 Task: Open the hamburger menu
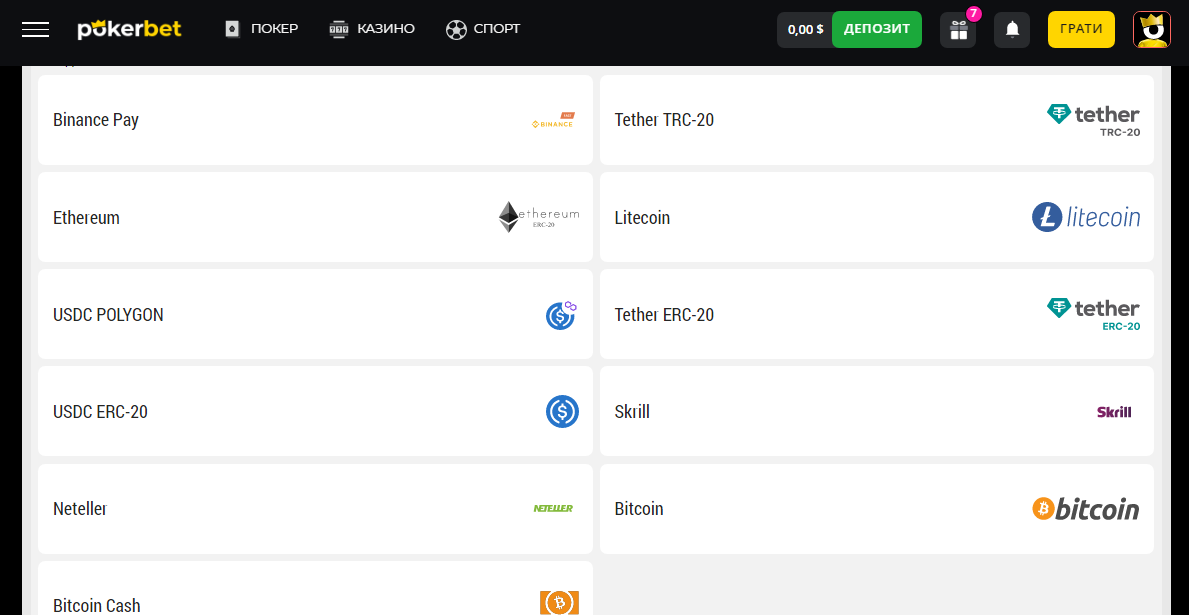[35, 29]
